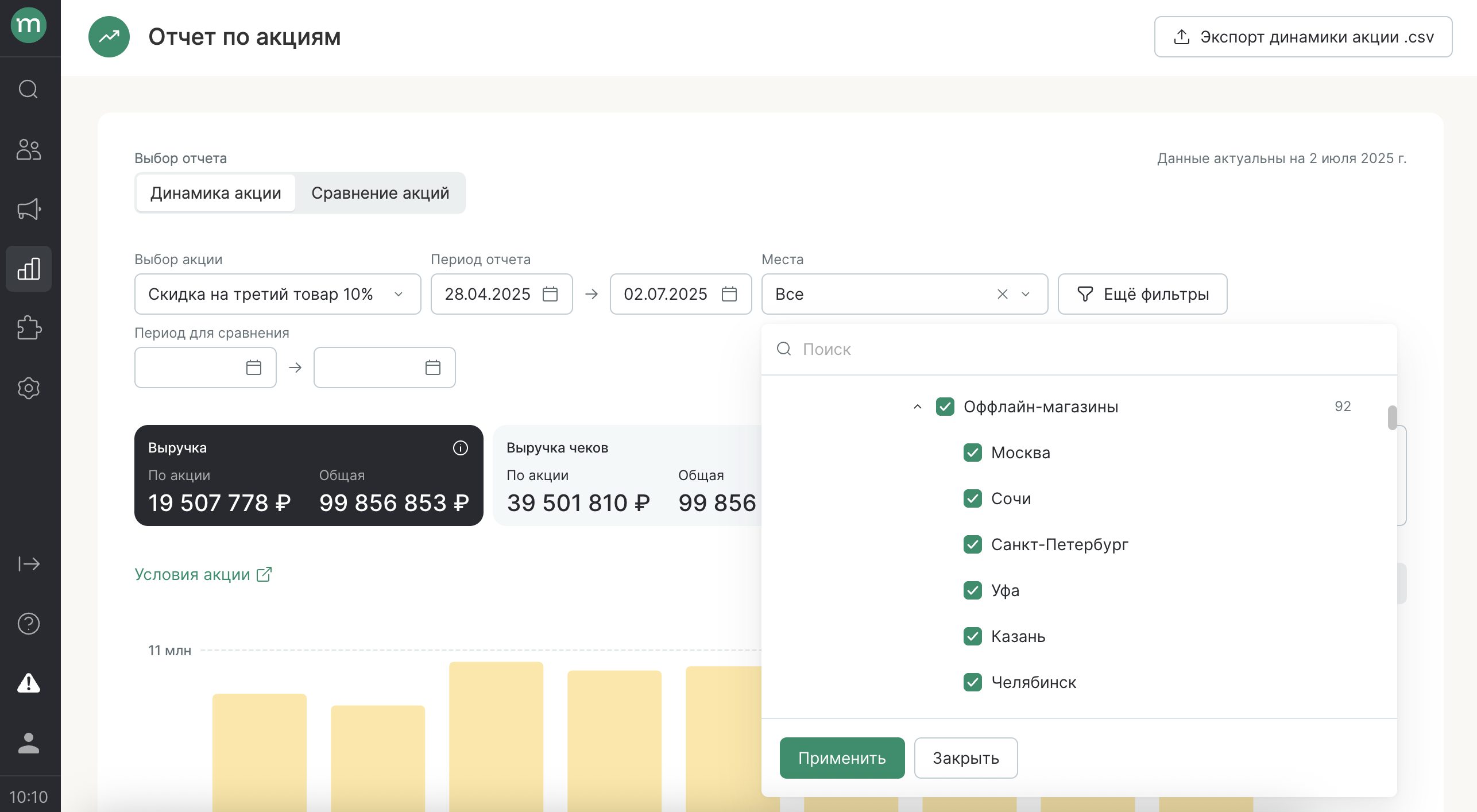The width and height of the screenshot is (1477, 812).
Task: Click the Применить button
Action: (x=842, y=758)
